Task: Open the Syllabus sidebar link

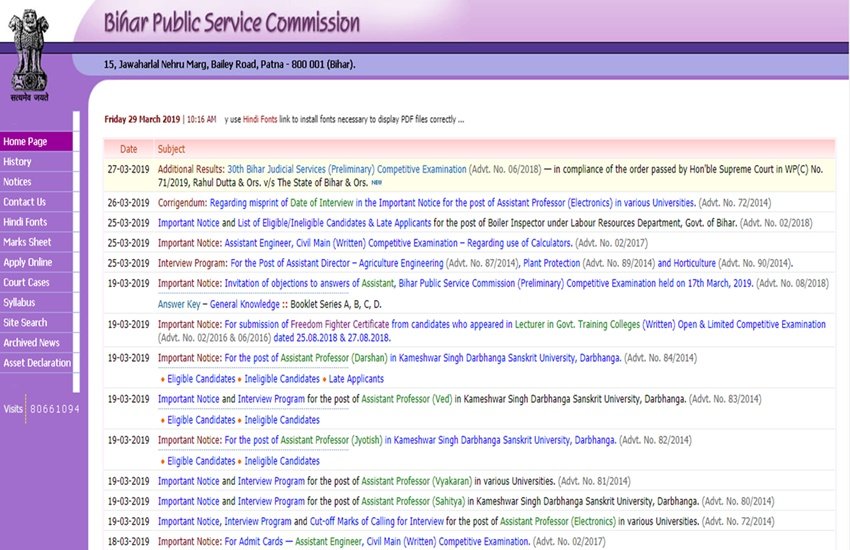Action: tap(19, 303)
